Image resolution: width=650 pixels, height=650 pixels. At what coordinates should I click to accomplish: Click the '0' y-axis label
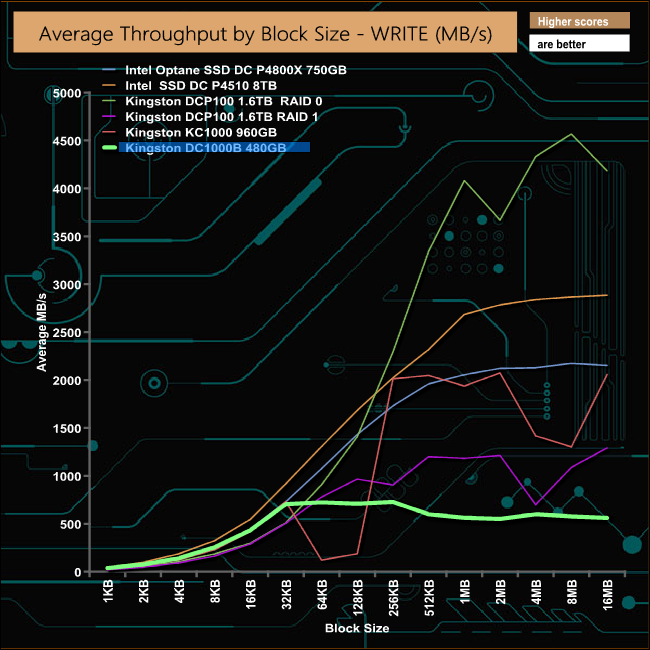click(78, 572)
